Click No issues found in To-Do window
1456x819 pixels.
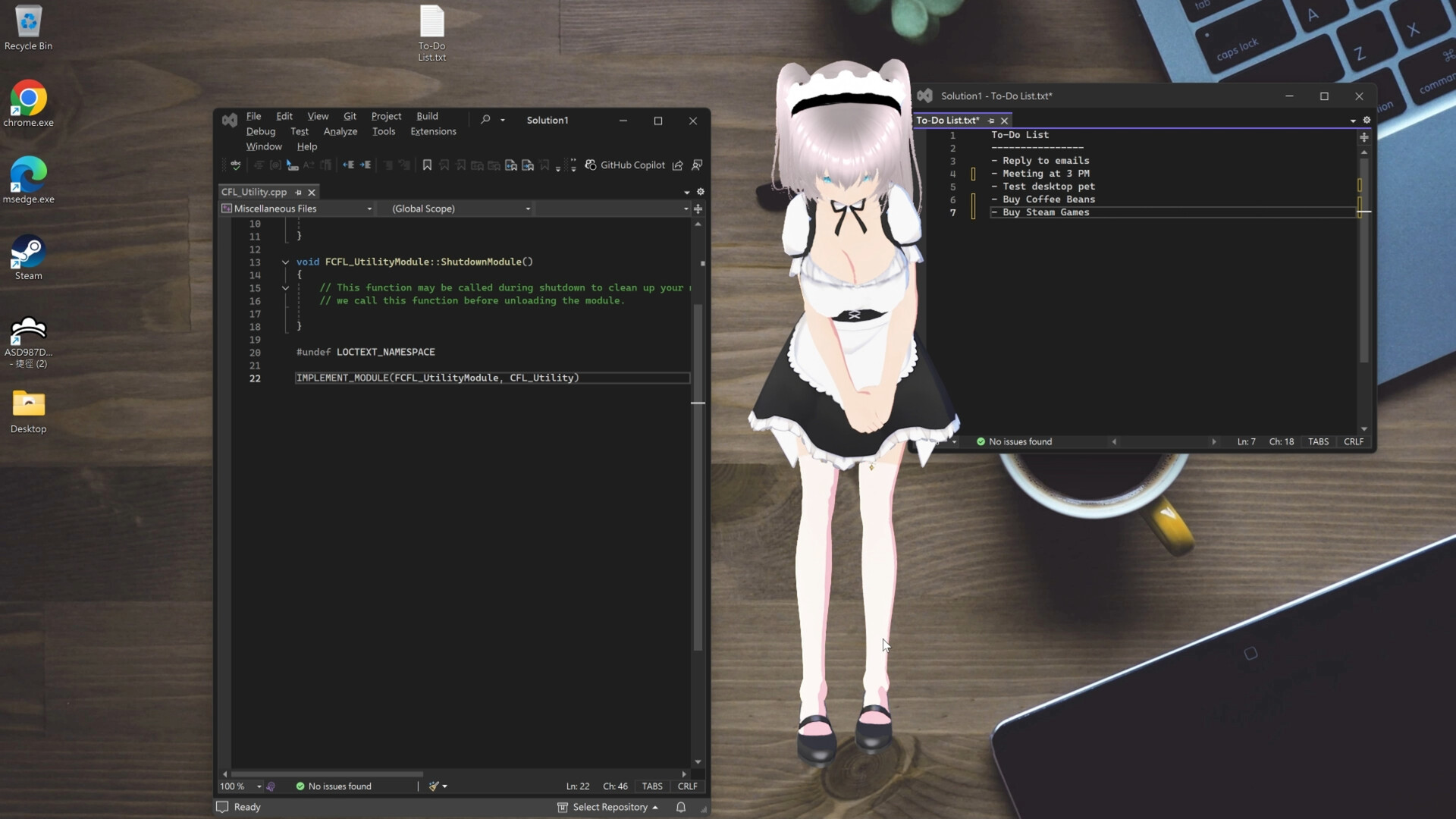coord(1015,441)
